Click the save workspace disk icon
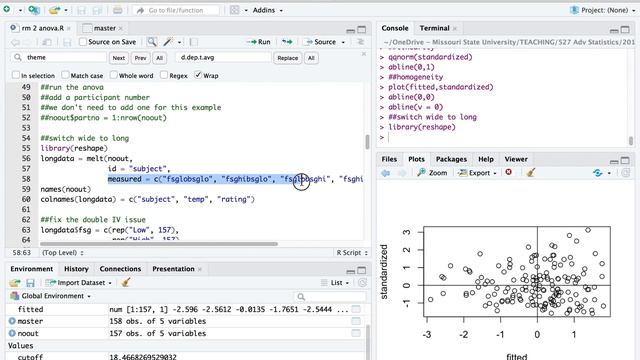This screenshot has width=640, height=360. point(30,282)
